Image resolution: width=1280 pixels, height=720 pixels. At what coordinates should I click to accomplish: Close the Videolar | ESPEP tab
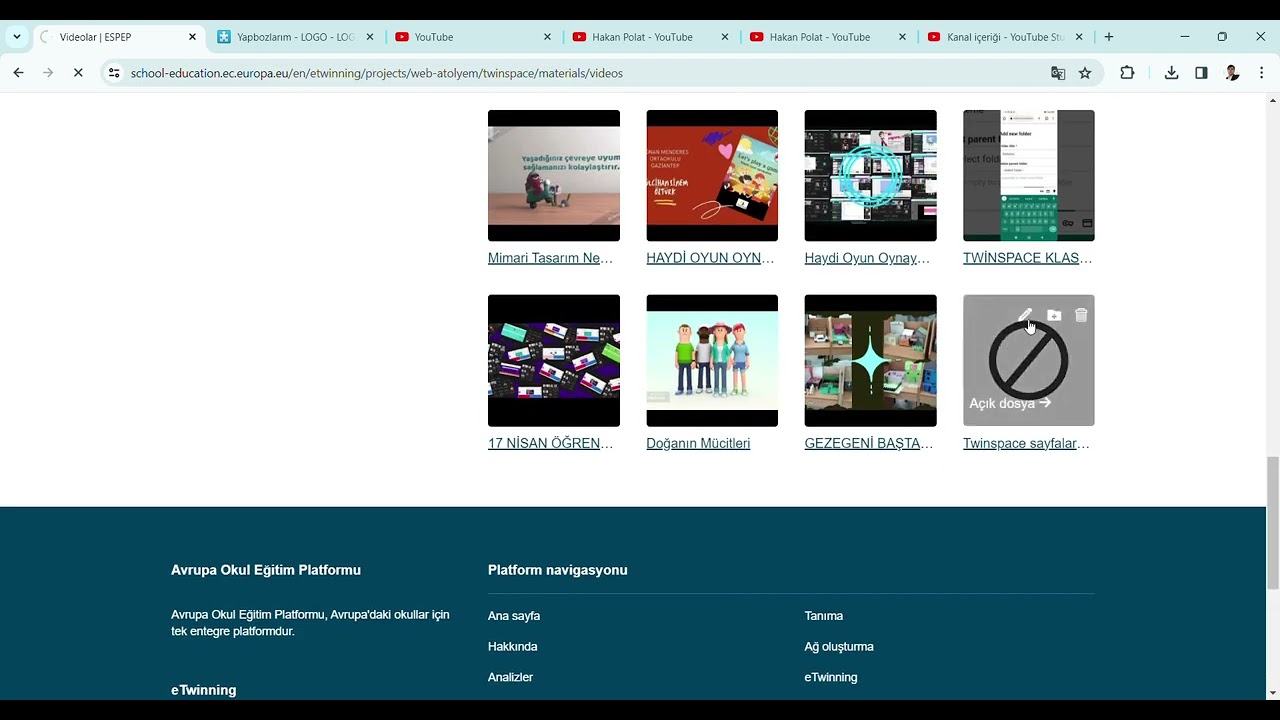192,37
